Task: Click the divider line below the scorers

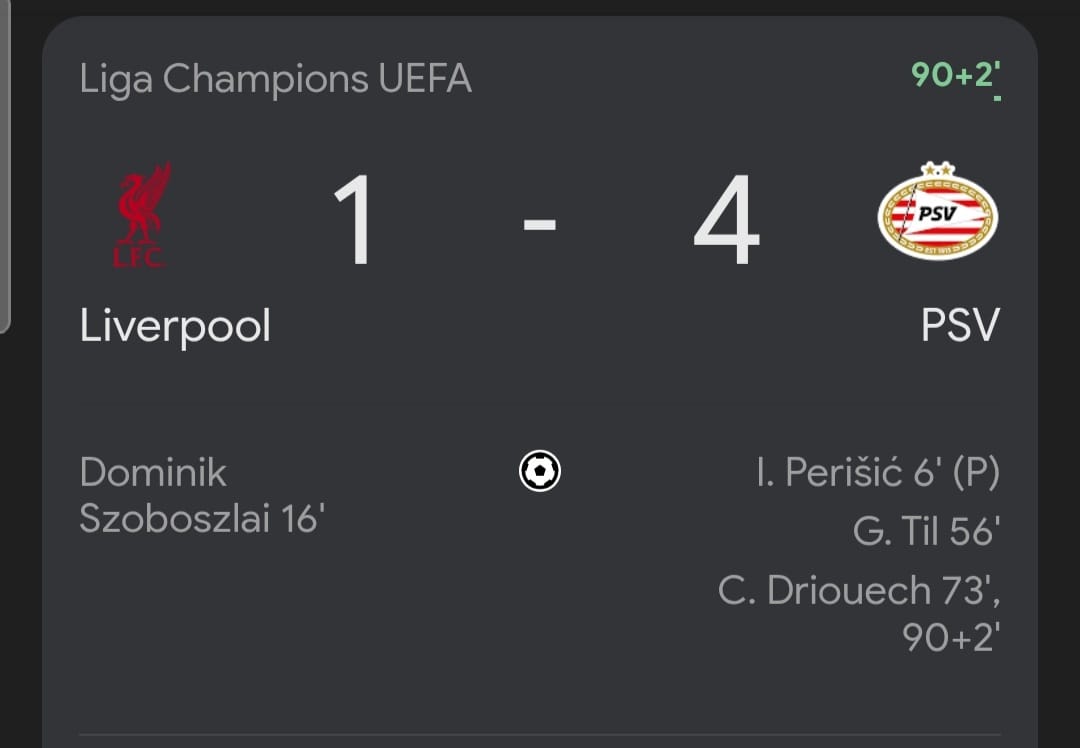Action: coord(540,735)
